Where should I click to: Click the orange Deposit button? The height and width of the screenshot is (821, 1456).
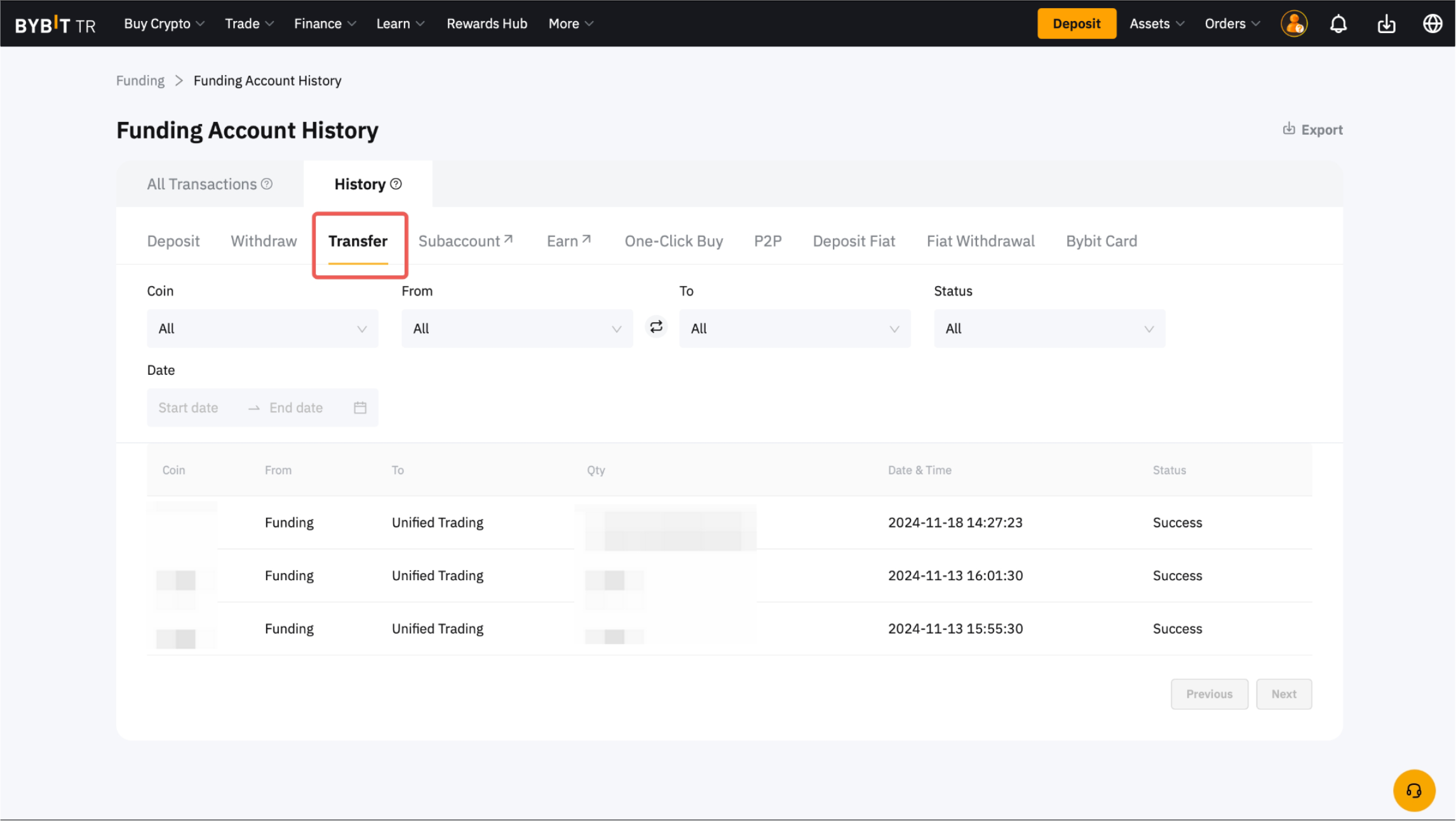[x=1076, y=24]
